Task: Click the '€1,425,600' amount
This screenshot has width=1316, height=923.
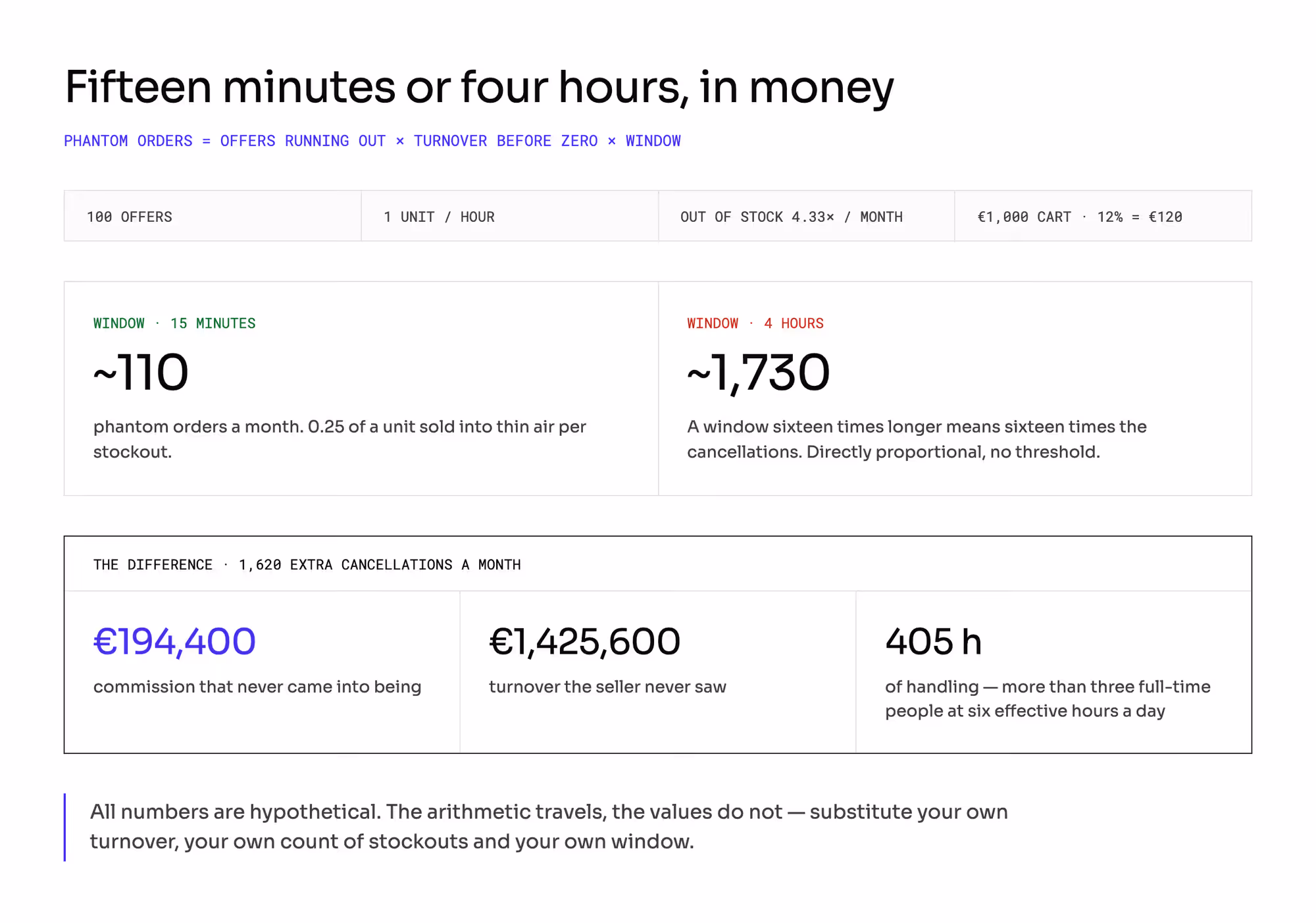Action: (x=584, y=641)
